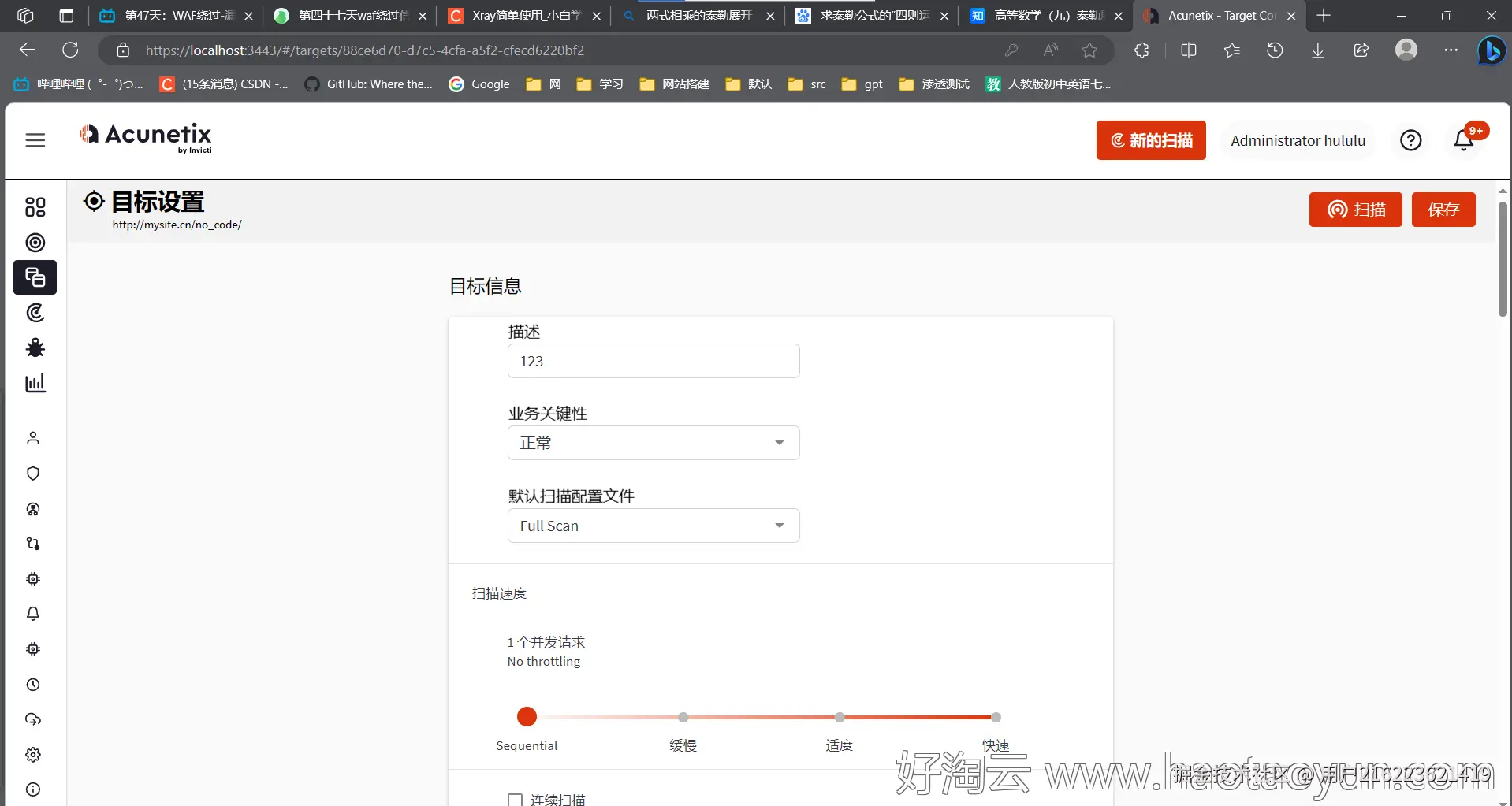1512x806 pixels.
Task: Open the Dashboard grid icon in sidebar
Action: click(x=35, y=207)
